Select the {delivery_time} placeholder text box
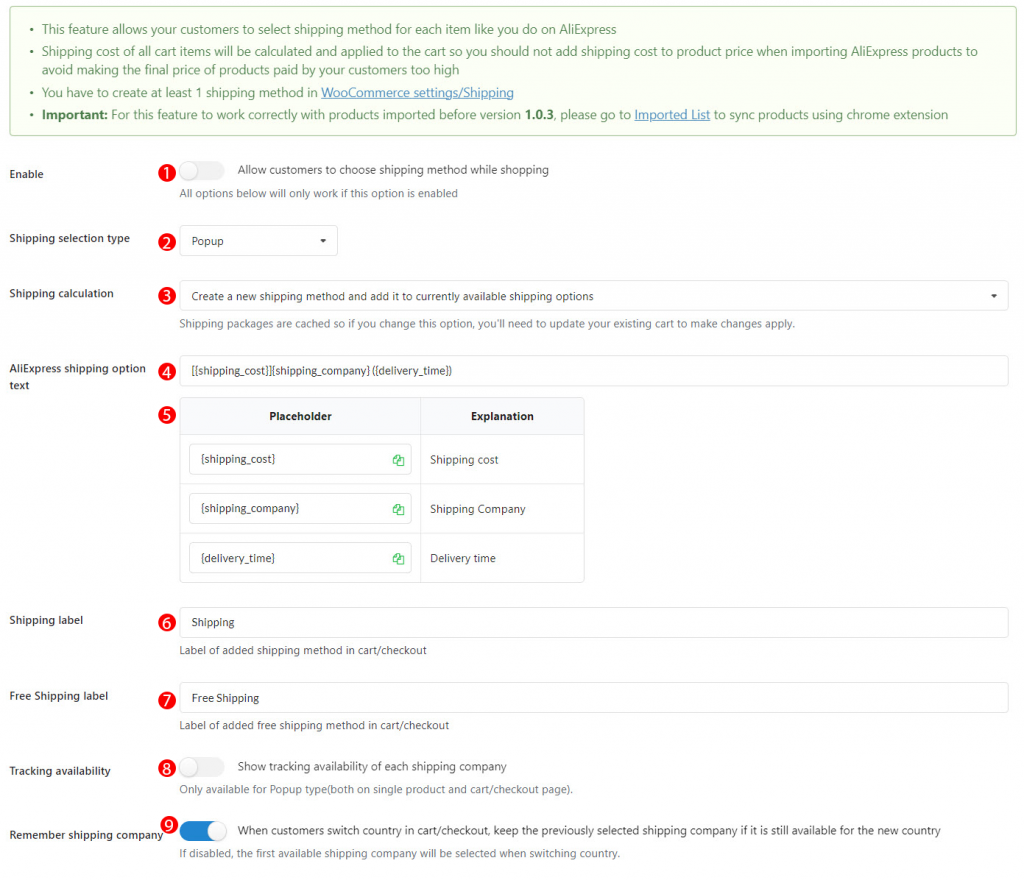 (290, 558)
